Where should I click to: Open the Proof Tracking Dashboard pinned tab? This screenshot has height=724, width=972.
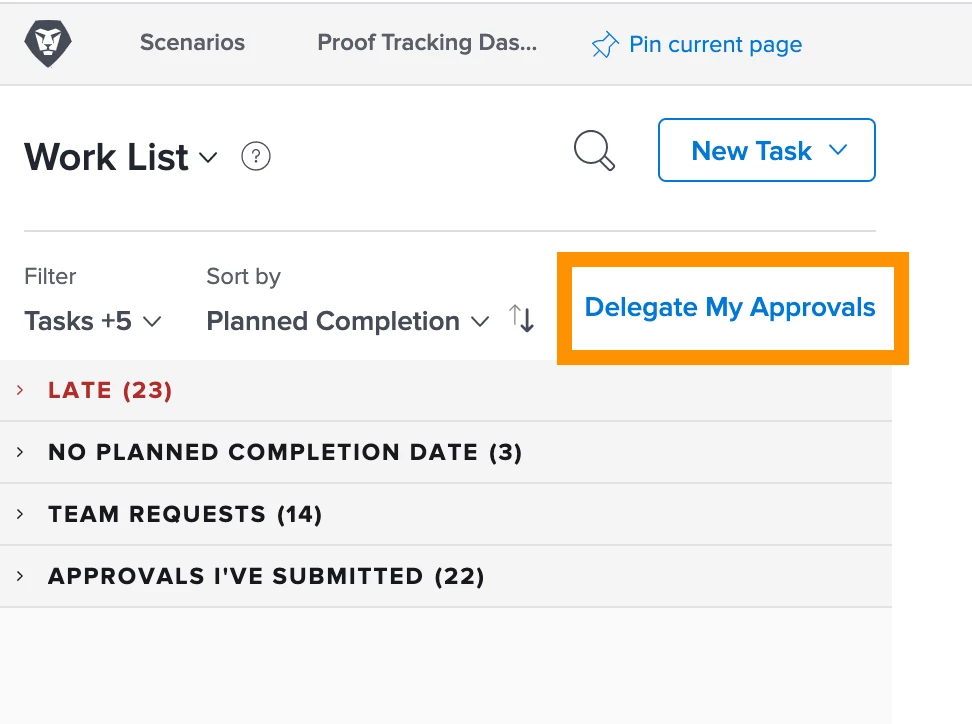pos(427,42)
